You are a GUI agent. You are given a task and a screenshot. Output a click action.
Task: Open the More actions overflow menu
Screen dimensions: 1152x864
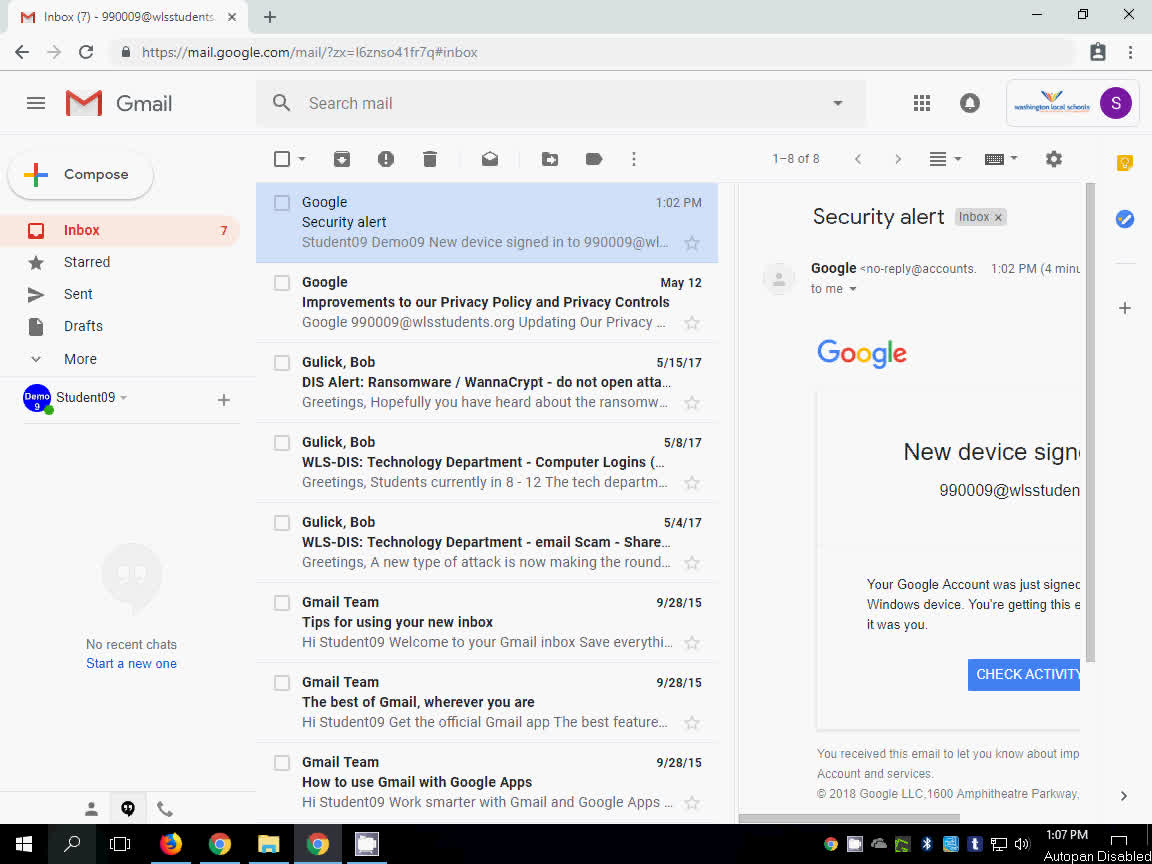633,158
